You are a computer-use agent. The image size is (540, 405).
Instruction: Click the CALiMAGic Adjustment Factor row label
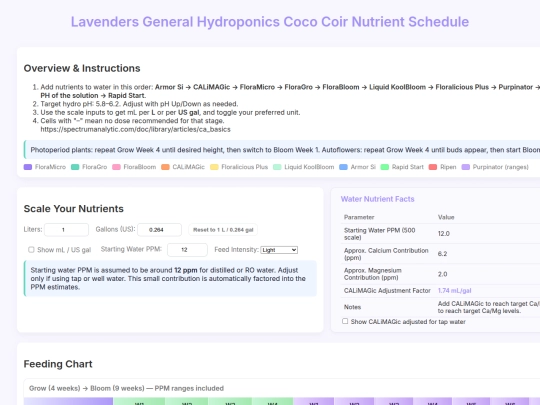tap(387, 291)
